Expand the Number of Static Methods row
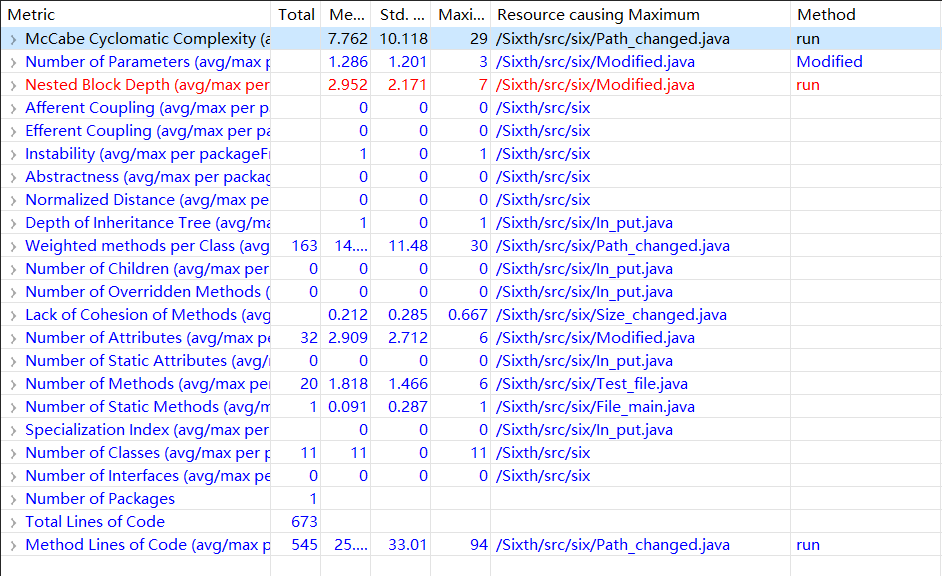 pos(13,408)
